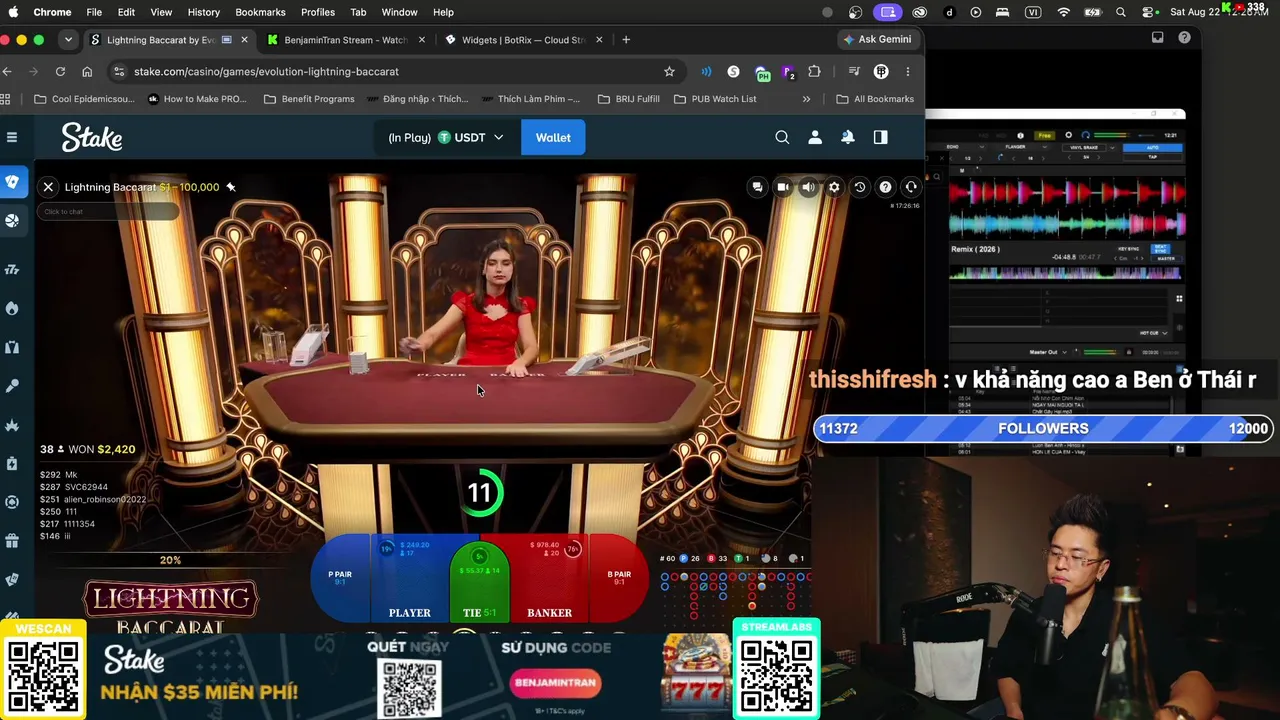Place bet on TIE 5:1 area
This screenshot has width=1280, height=720.
(479, 582)
